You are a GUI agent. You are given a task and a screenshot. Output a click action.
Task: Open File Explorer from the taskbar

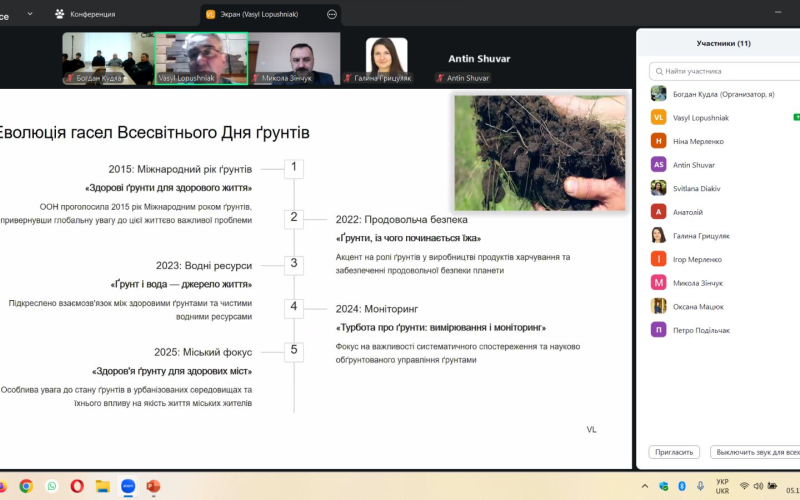[x=102, y=486]
